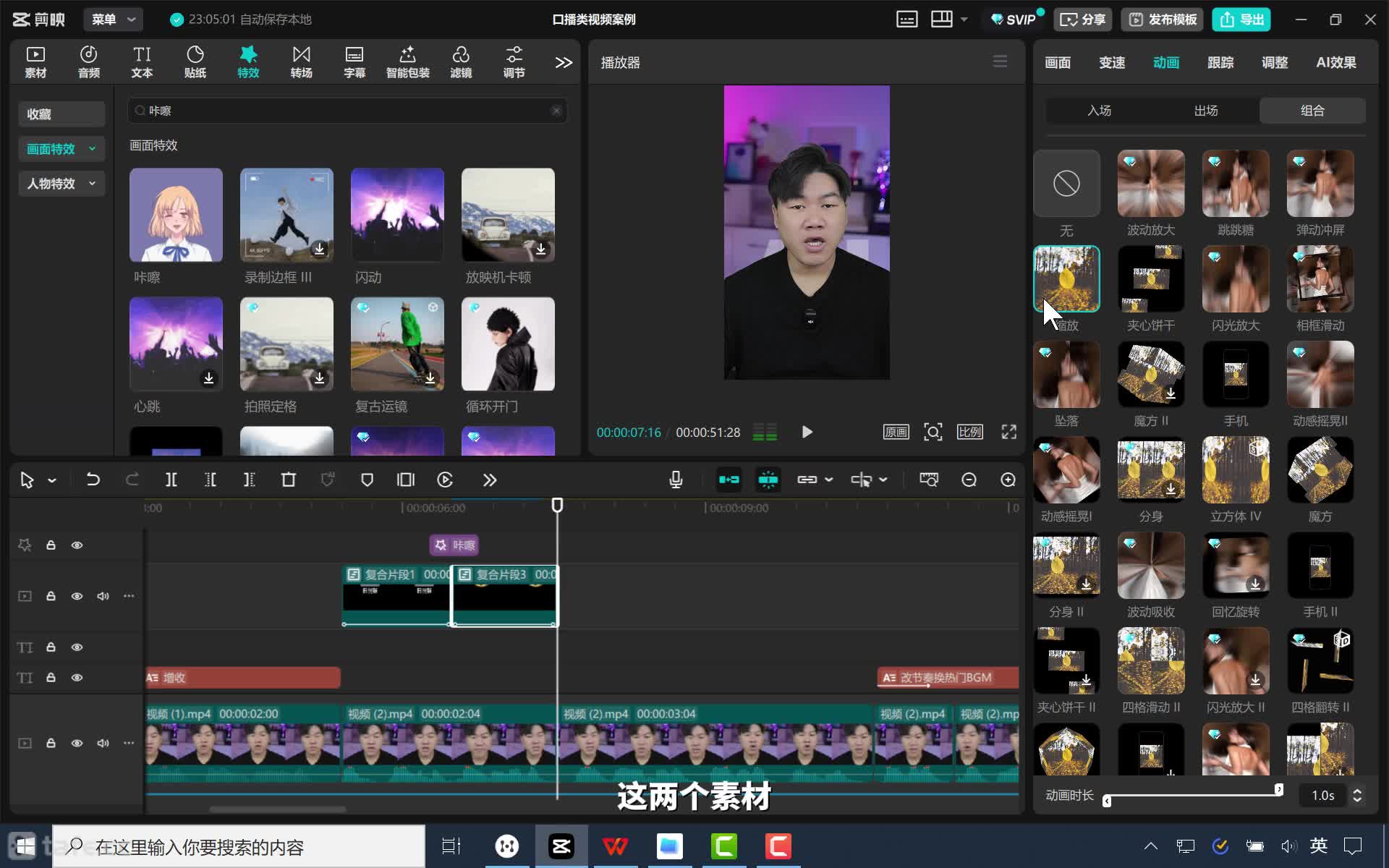Screen dimensions: 1389x868
Task: Hide the compound clip video track
Action: (77, 596)
